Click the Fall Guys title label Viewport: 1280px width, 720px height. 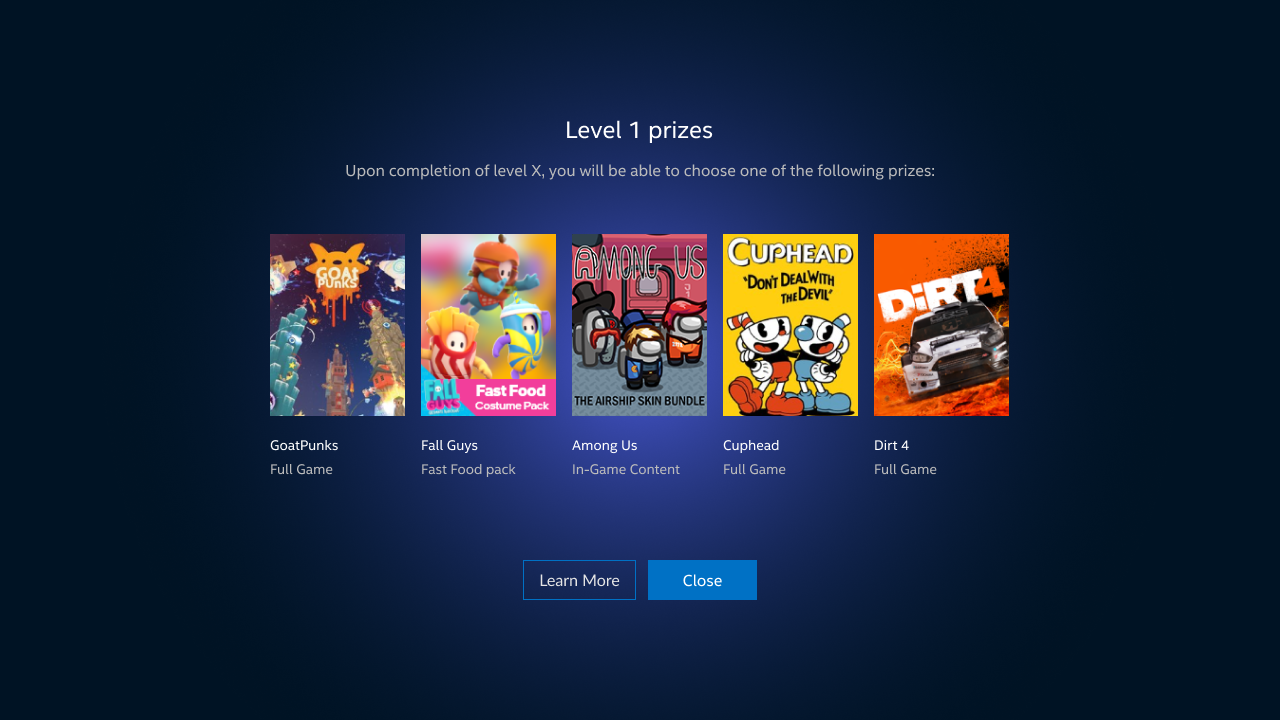(x=449, y=445)
